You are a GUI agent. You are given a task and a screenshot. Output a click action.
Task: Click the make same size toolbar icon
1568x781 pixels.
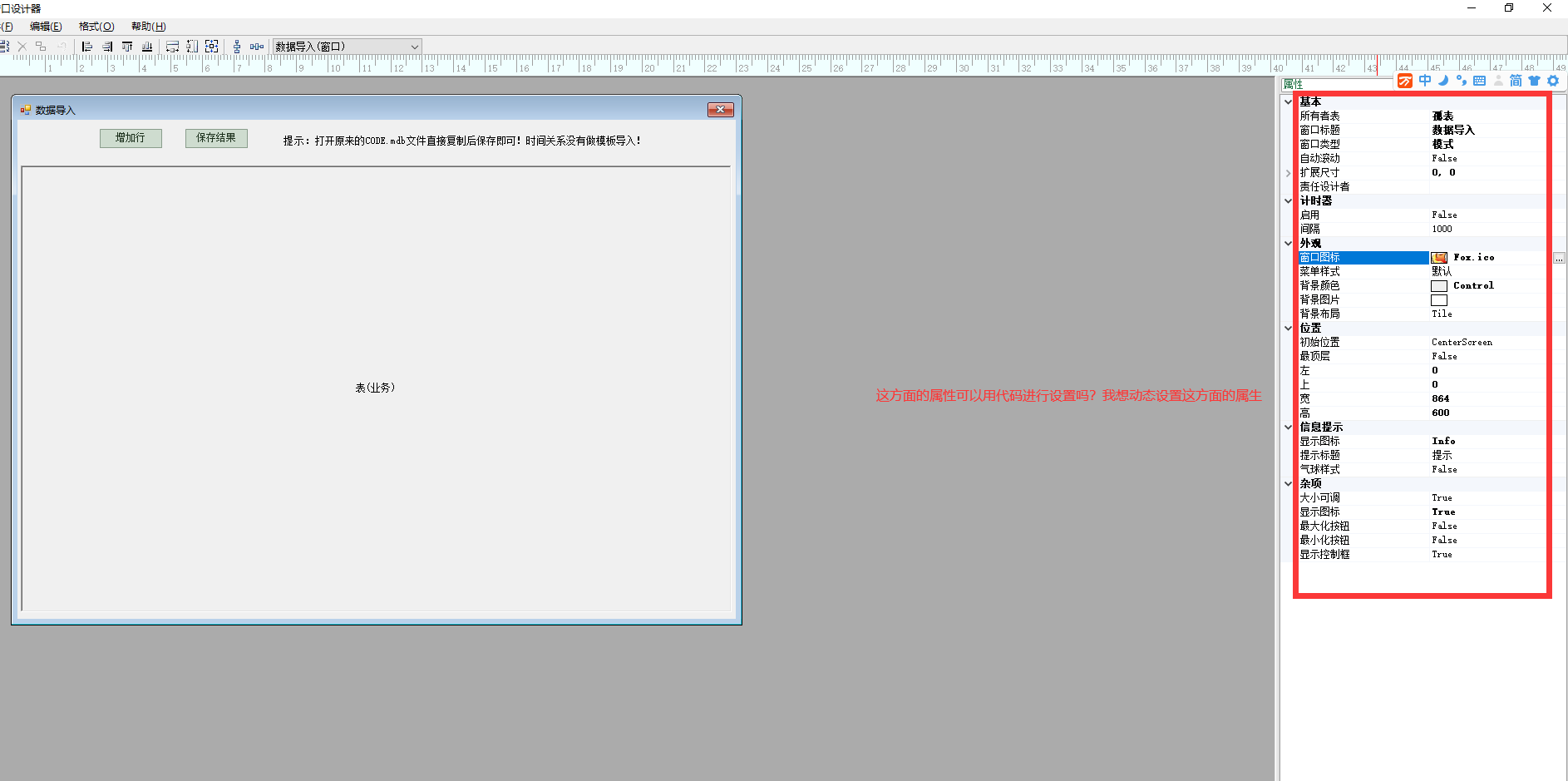click(212, 47)
